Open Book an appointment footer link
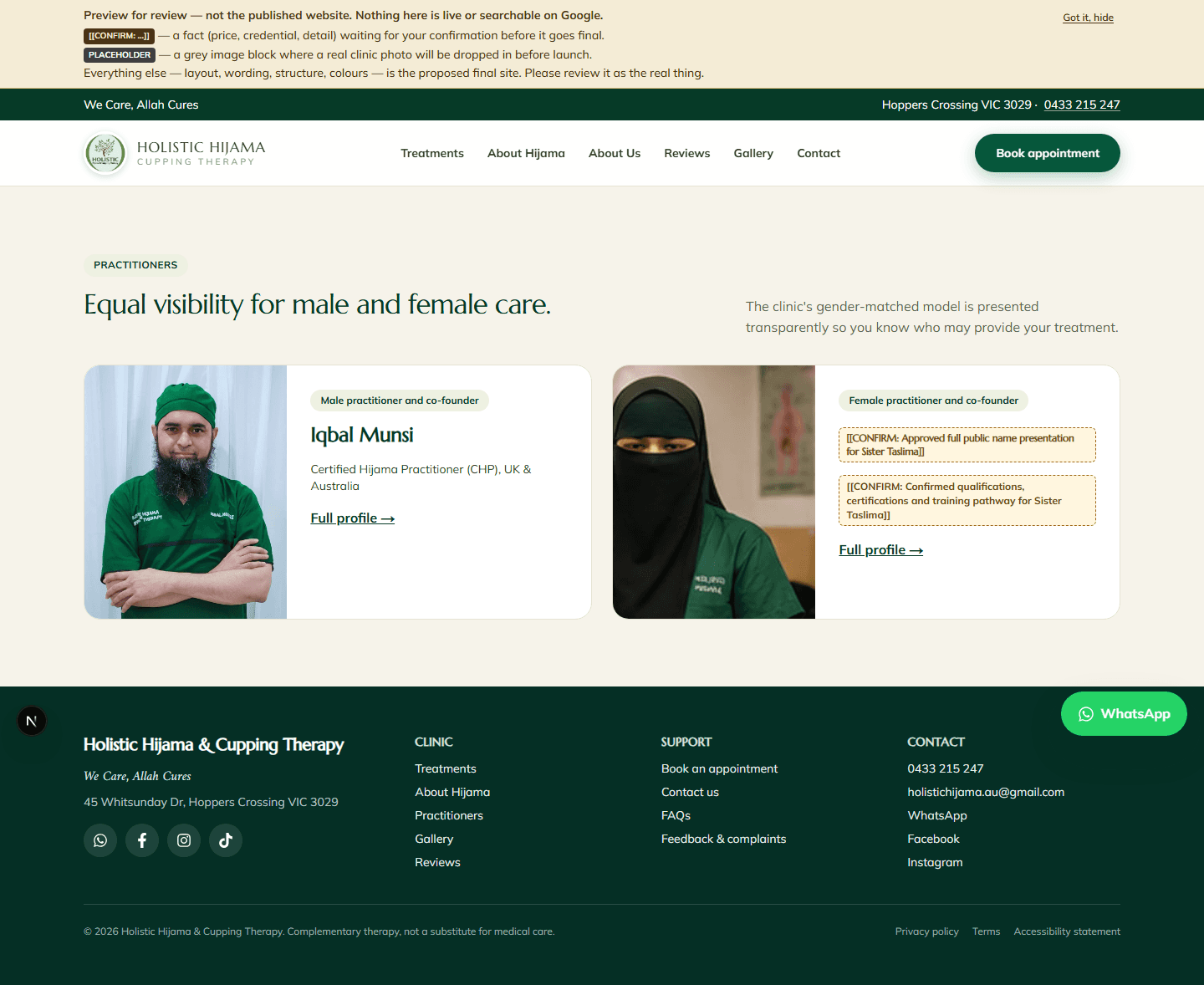The image size is (1204, 985). tap(719, 768)
